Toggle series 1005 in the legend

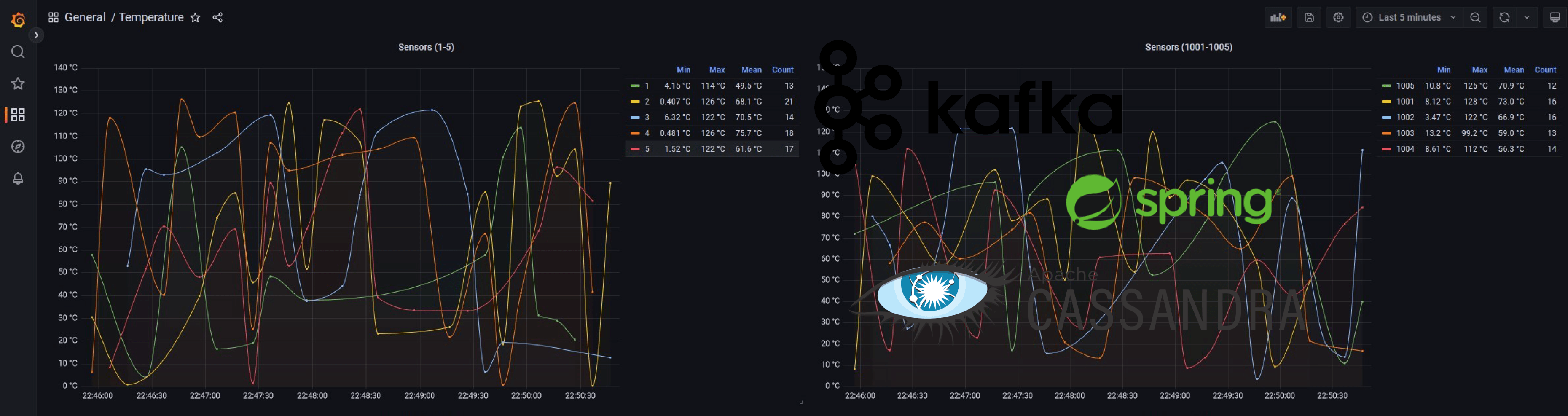point(1405,86)
